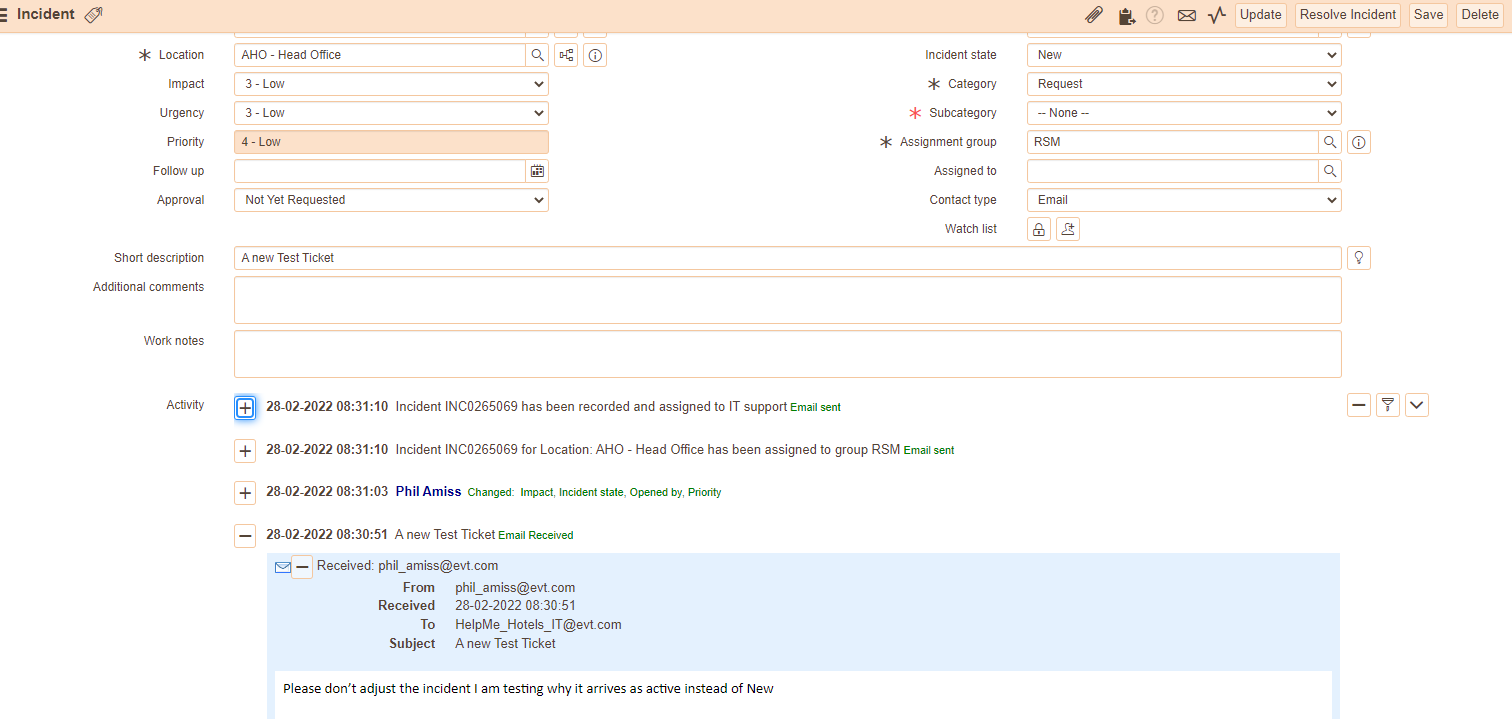Open help via the question mark icon

click(1155, 15)
